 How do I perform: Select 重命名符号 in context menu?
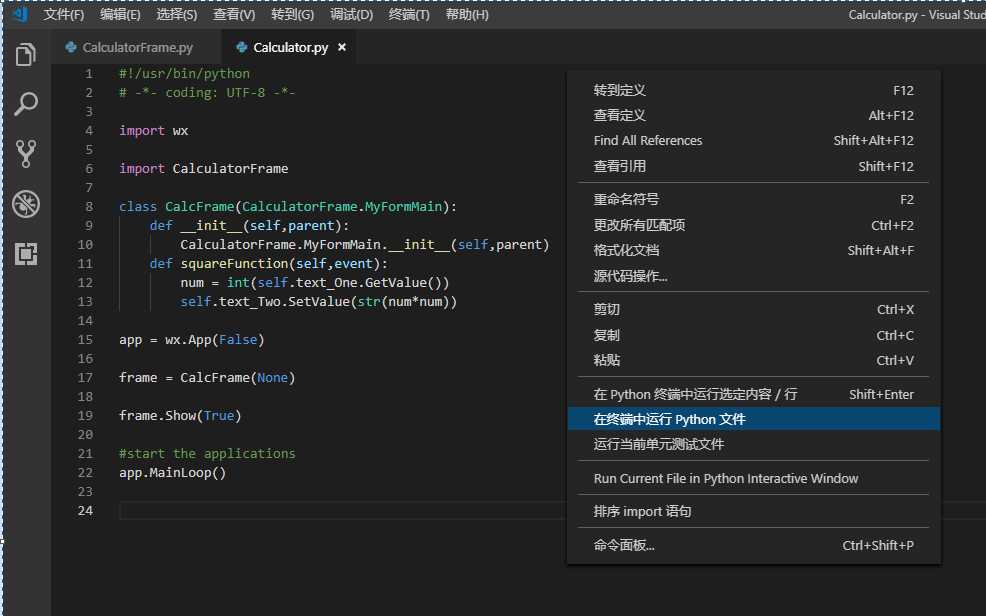[753, 200]
